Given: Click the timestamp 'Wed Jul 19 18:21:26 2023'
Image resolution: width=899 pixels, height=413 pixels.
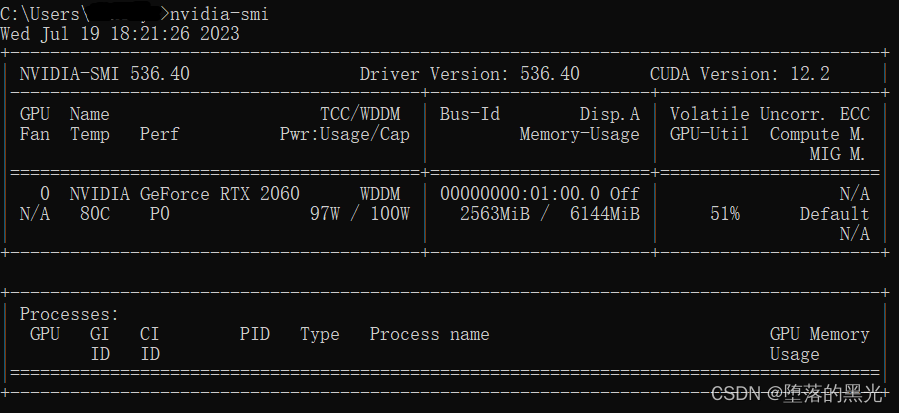Looking at the screenshot, I should tap(120, 33).
